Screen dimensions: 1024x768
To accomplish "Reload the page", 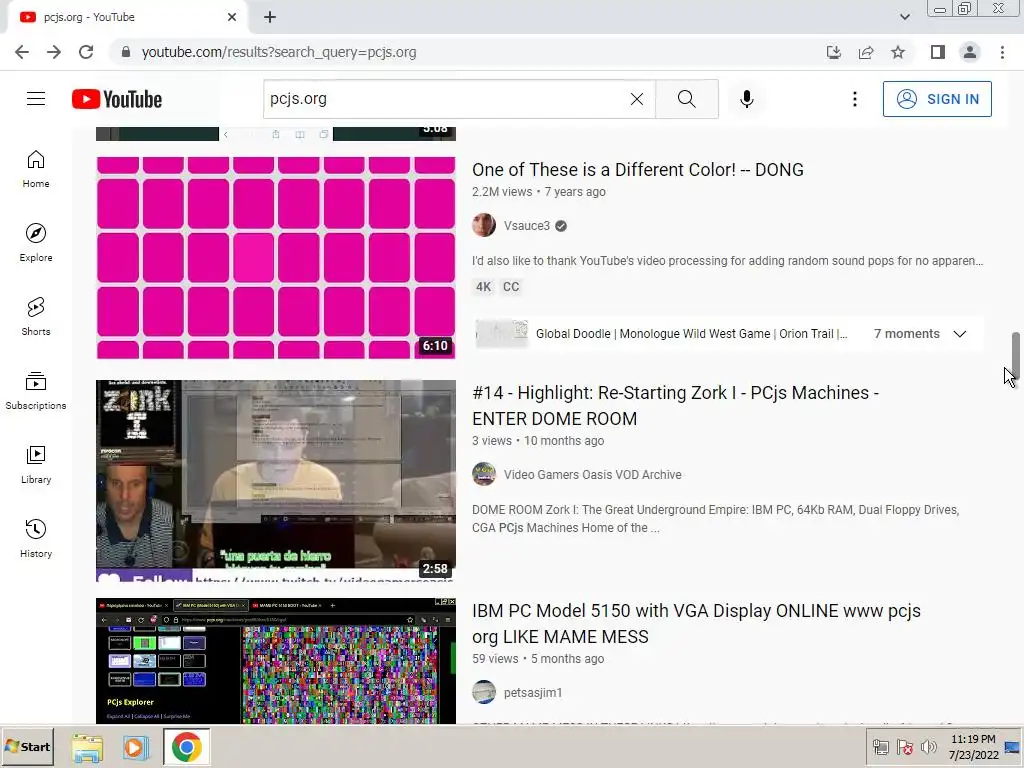I will coord(86,52).
